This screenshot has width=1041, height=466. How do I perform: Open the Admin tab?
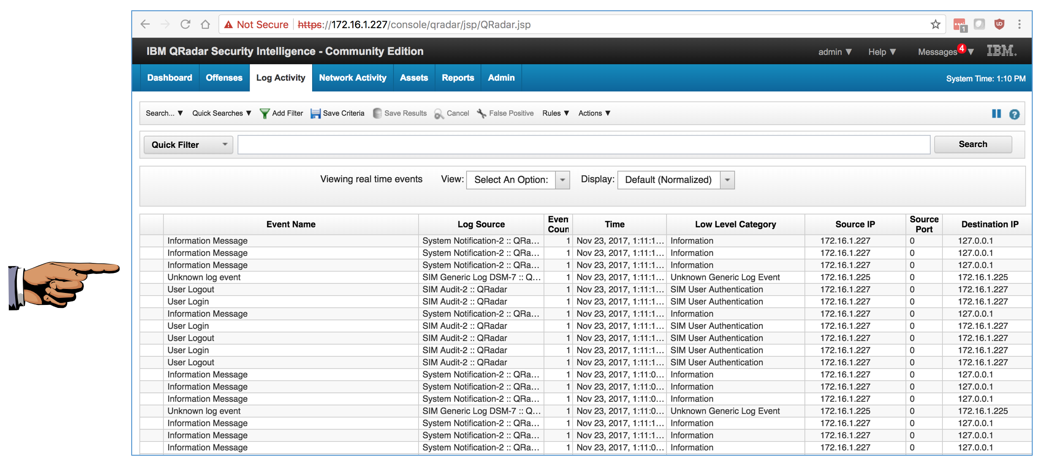(501, 78)
